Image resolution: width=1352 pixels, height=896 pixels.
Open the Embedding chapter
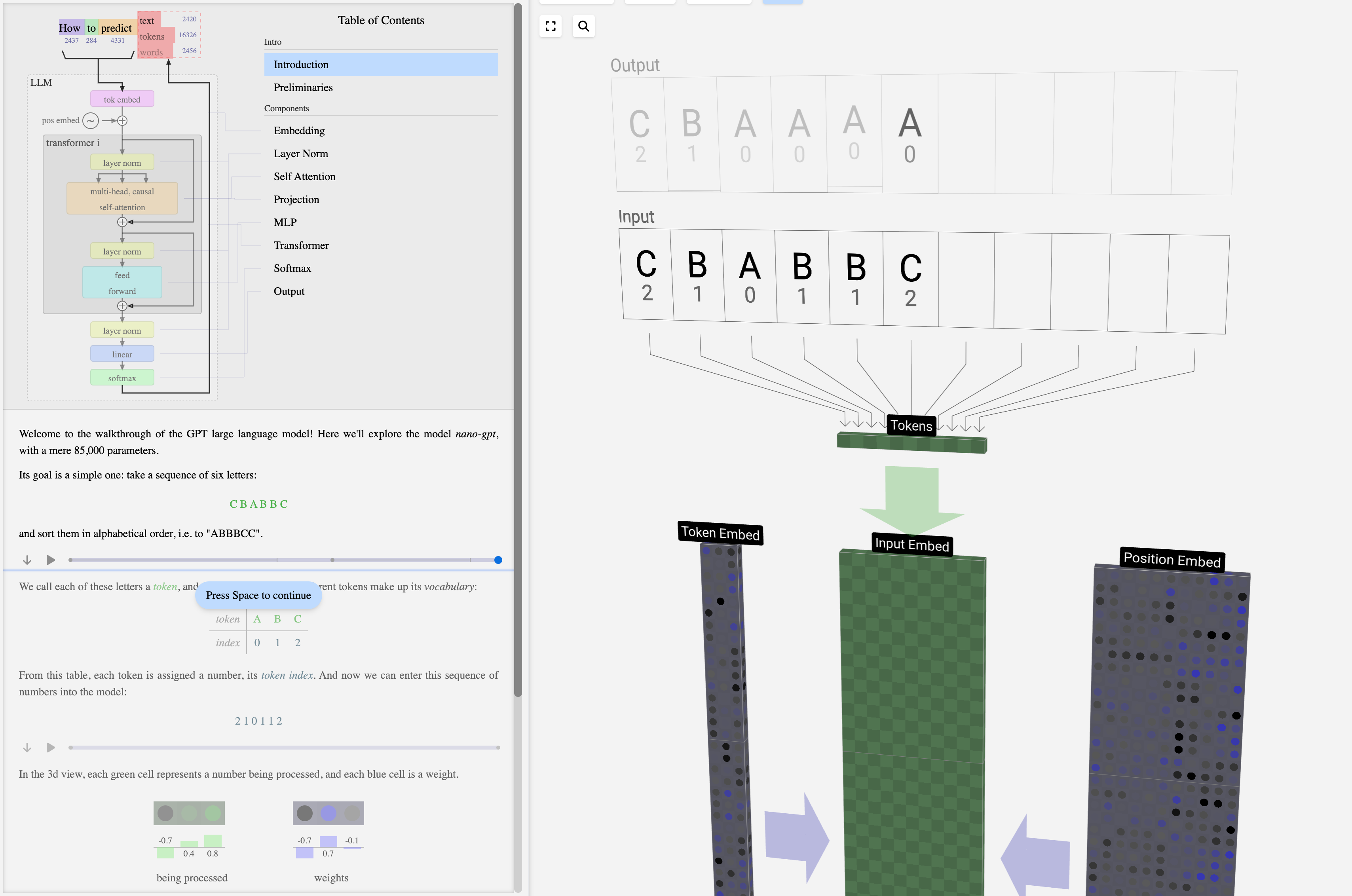(x=299, y=130)
